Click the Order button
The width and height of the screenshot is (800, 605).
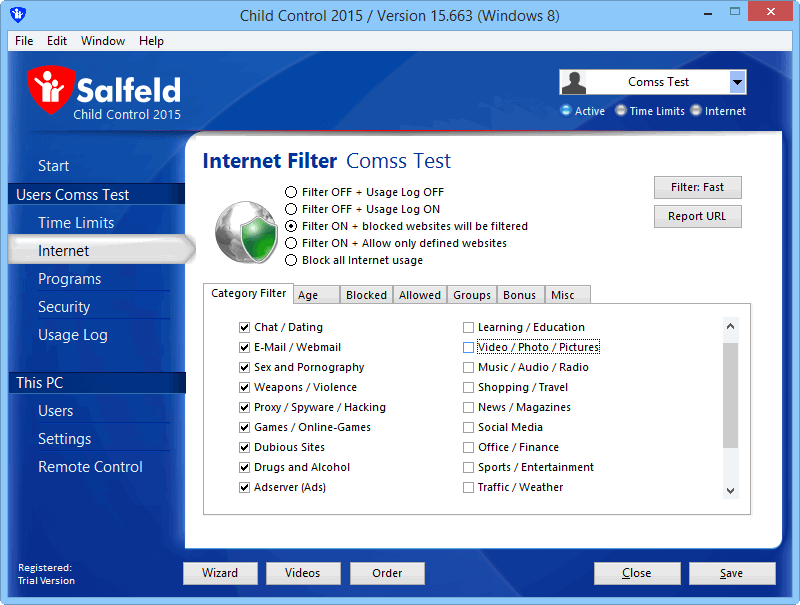pyautogui.click(x=387, y=573)
